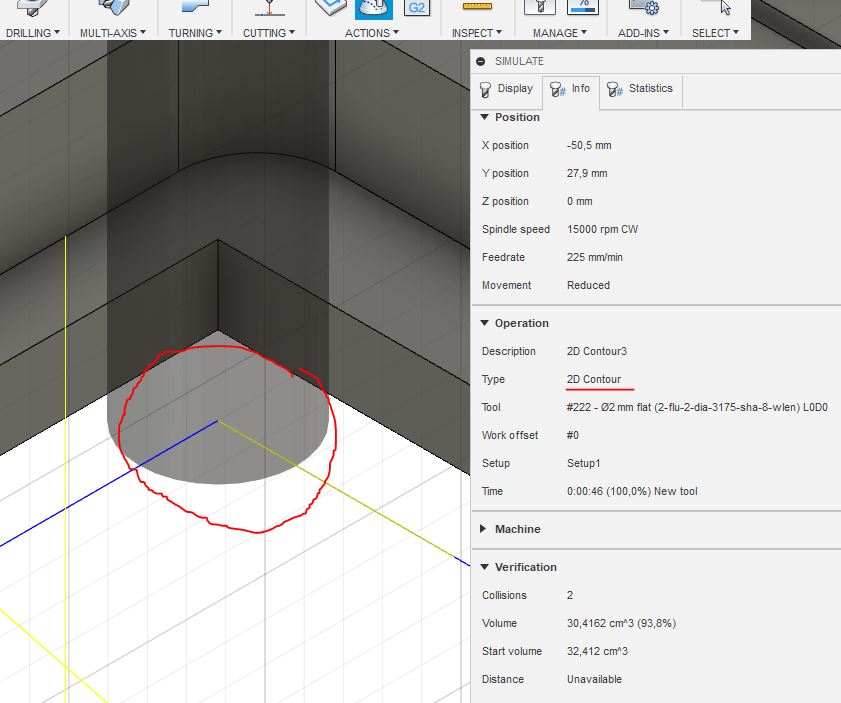Click the feedrate value 225 mm/min
Screen dimensions: 841x703
pyautogui.click(x=594, y=257)
